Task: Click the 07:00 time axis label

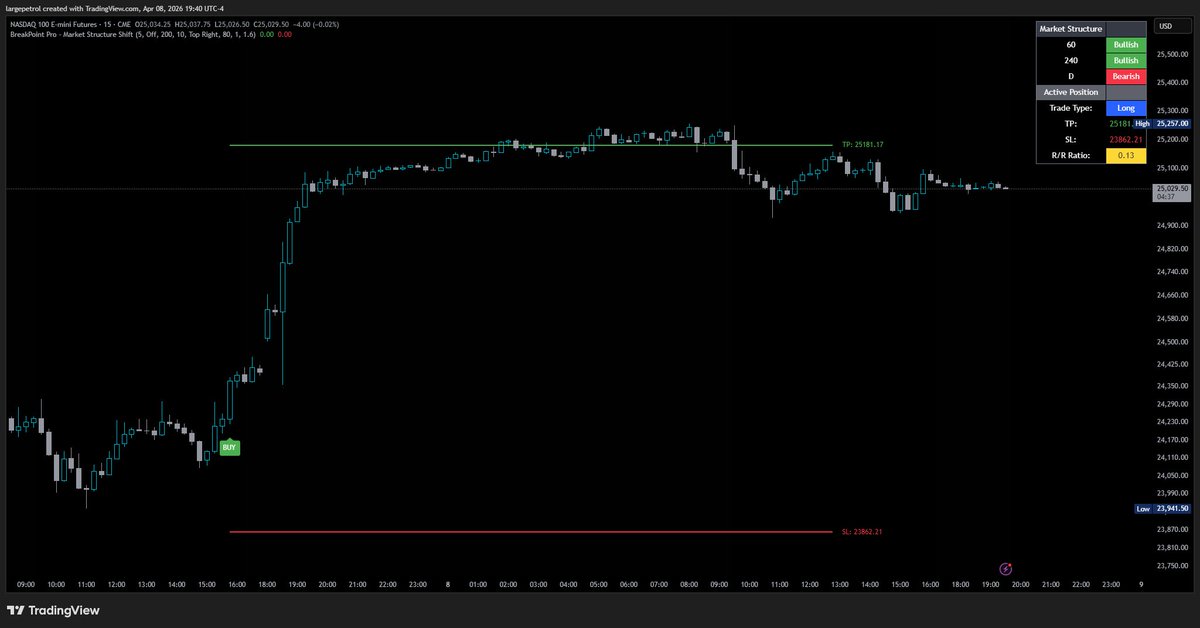Action: point(658,583)
